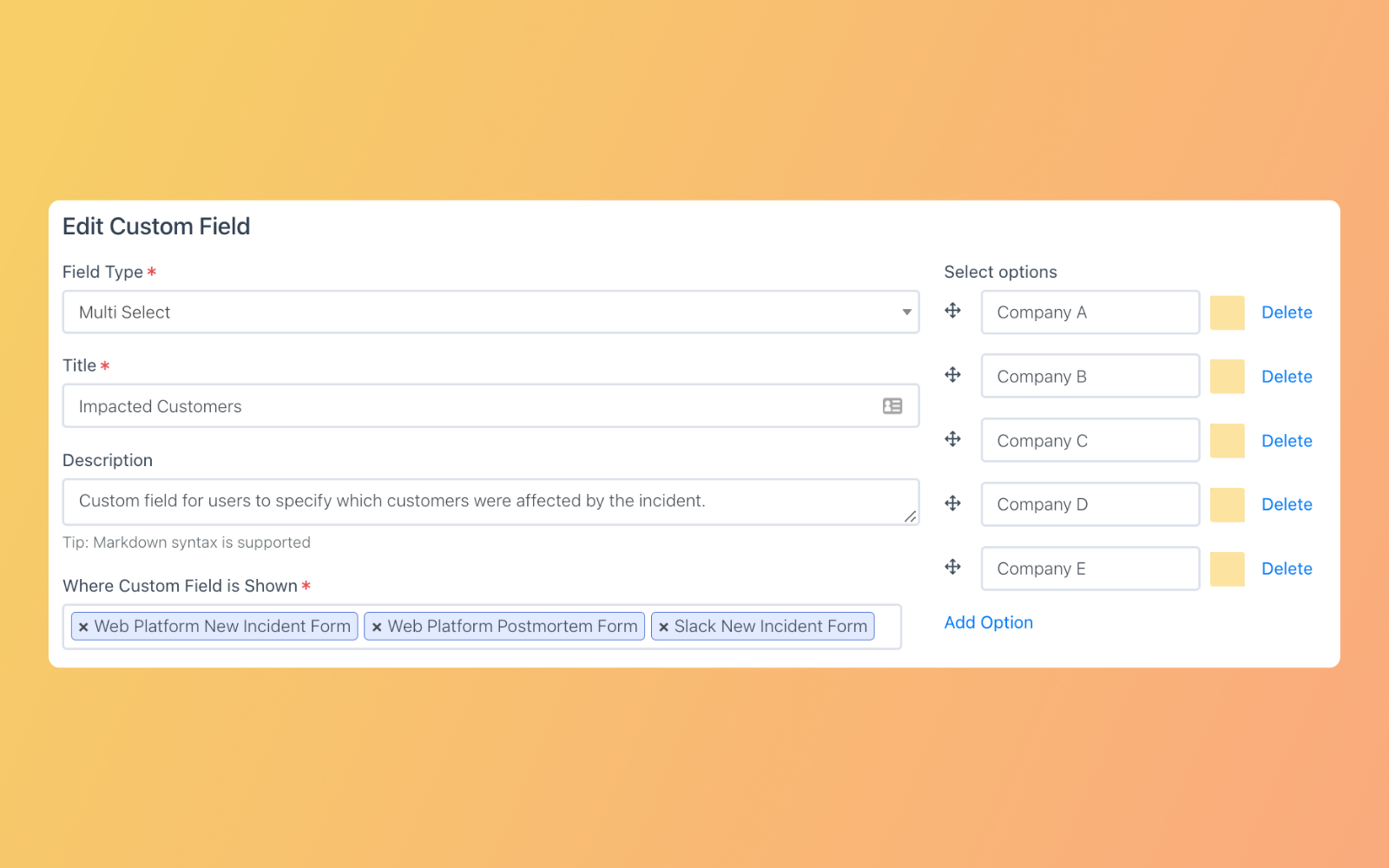Delete the Company C option

tap(1287, 440)
